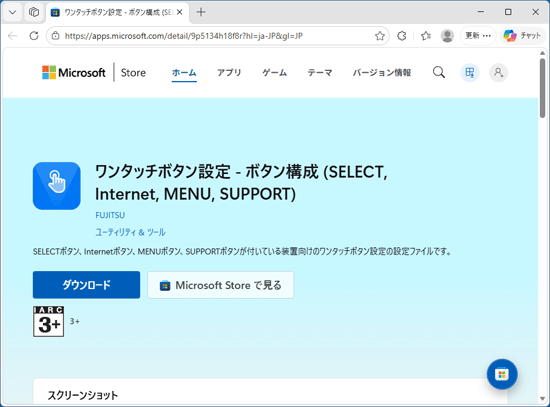
Task: Open the browser profile avatar
Action: (447, 36)
